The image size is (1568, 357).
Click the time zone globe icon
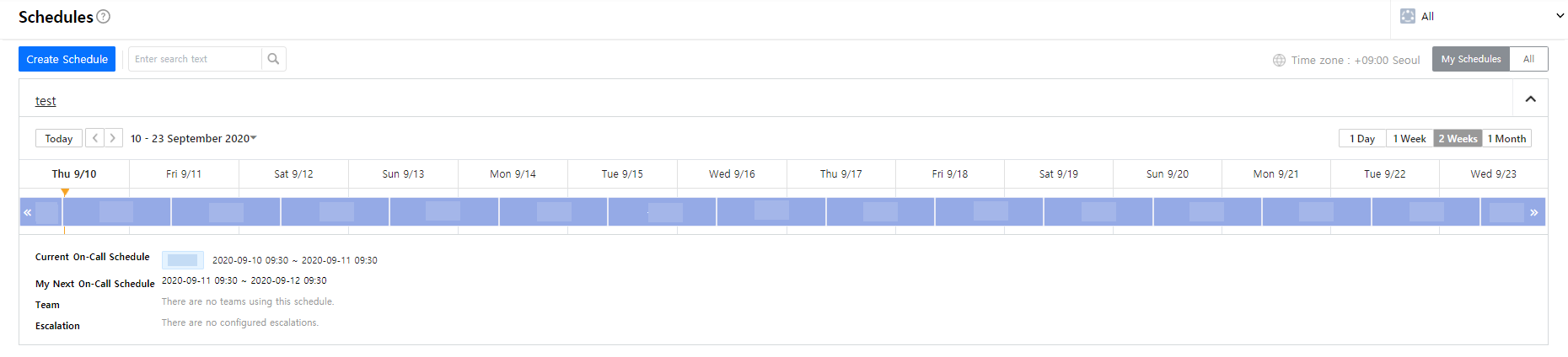1279,60
